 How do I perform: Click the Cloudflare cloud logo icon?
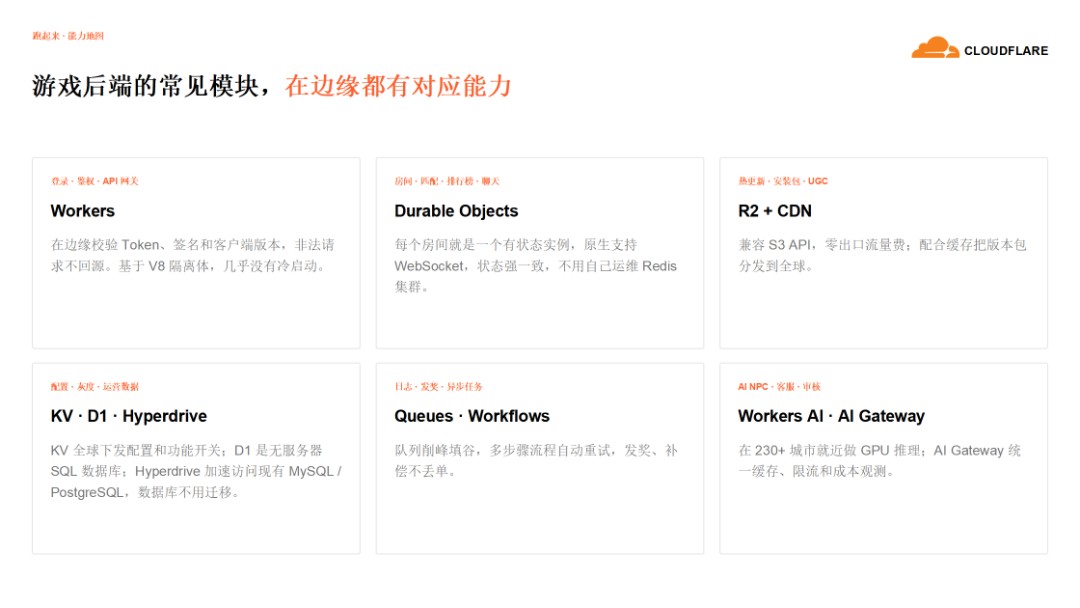pyautogui.click(x=935, y=47)
